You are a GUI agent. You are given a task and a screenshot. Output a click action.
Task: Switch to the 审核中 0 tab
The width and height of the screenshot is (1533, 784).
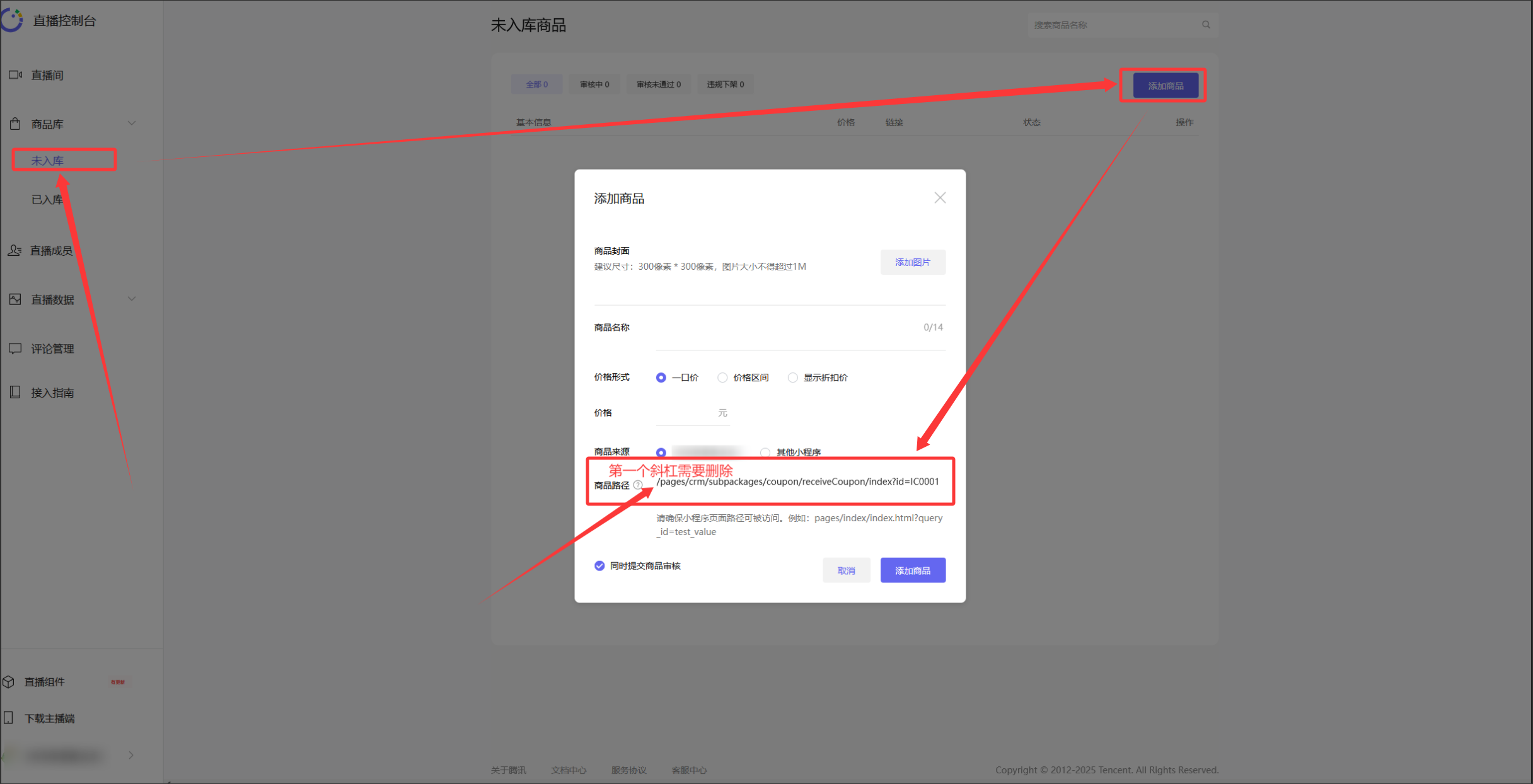pyautogui.click(x=594, y=84)
